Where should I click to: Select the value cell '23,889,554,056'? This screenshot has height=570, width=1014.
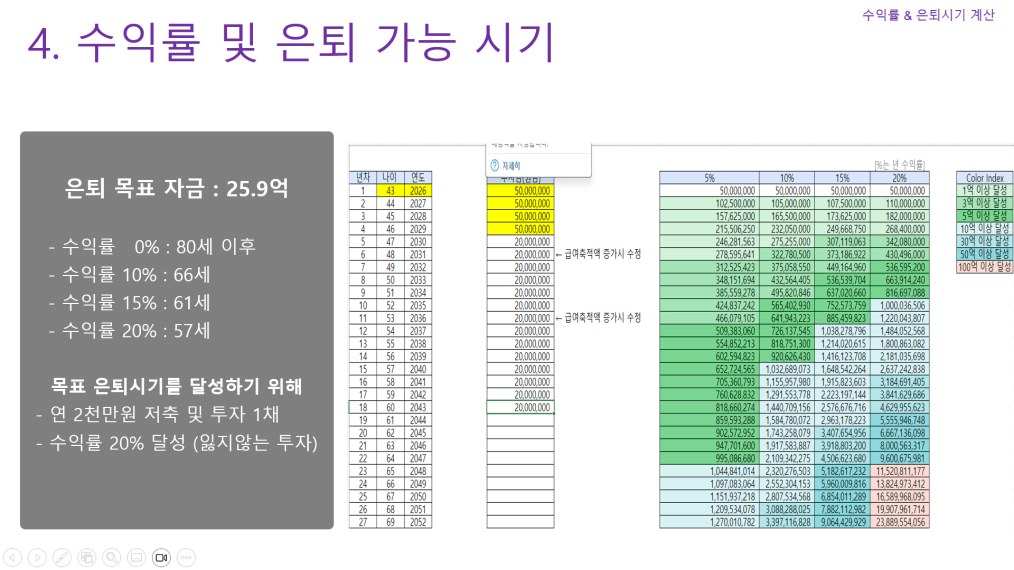[x=900, y=522]
